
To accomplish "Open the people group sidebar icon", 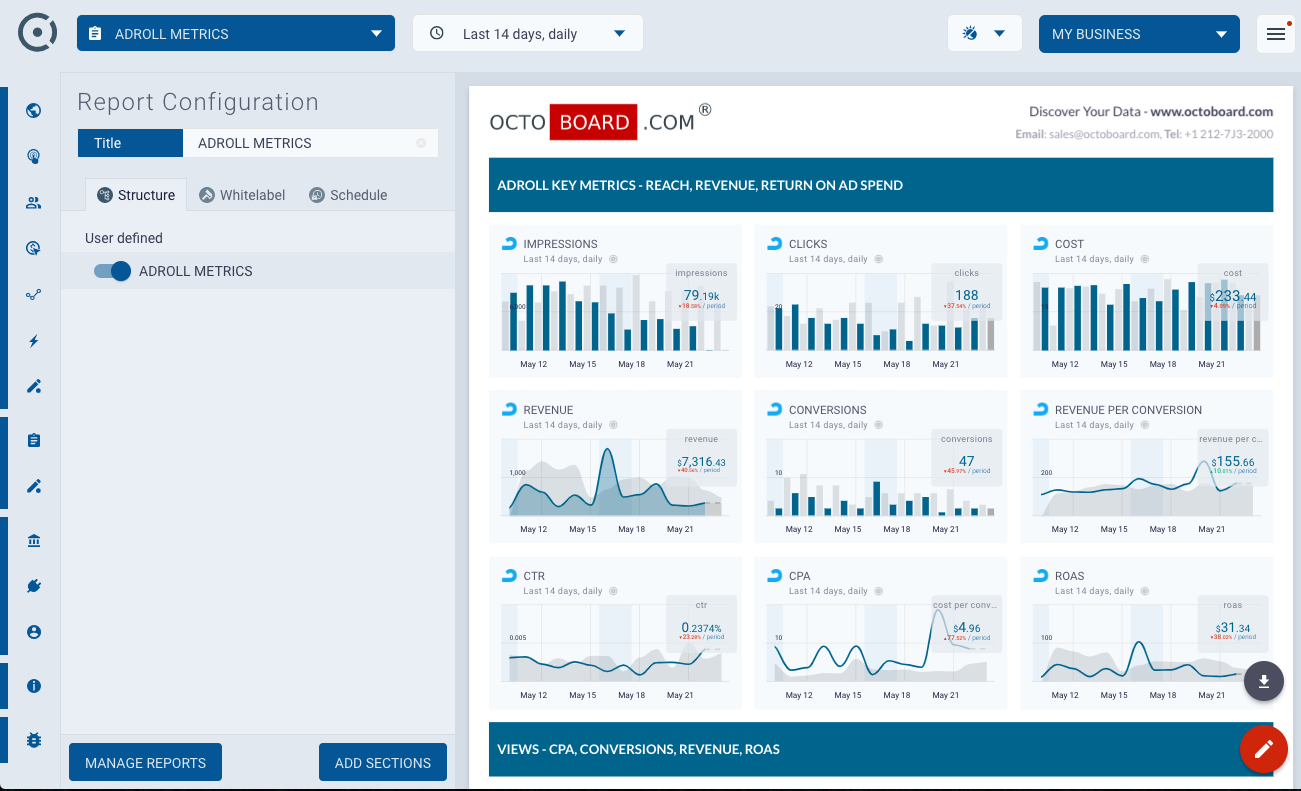I will pyautogui.click(x=34, y=203).
